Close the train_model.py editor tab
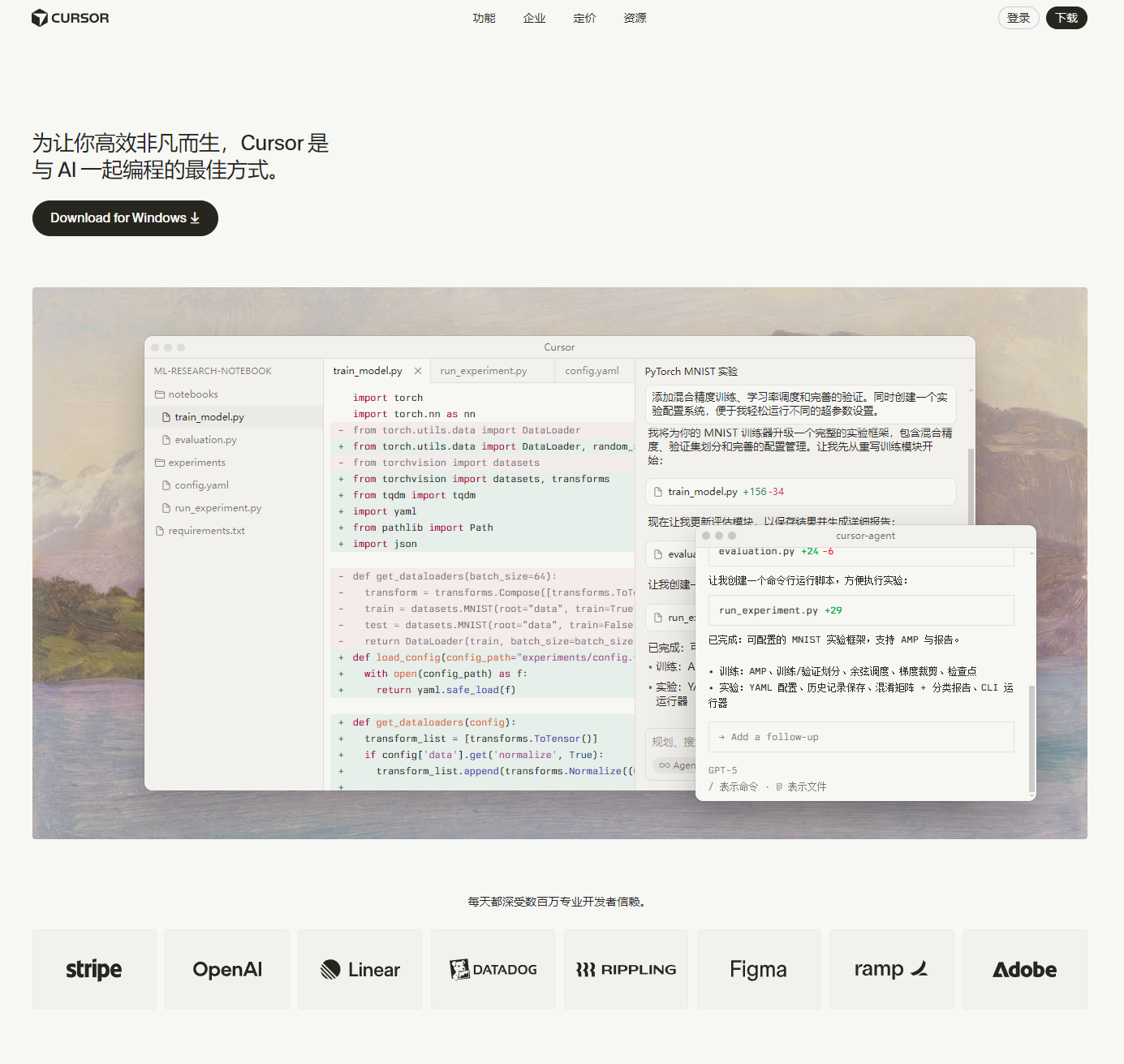Screen dimensions: 1124x1064 418,371
